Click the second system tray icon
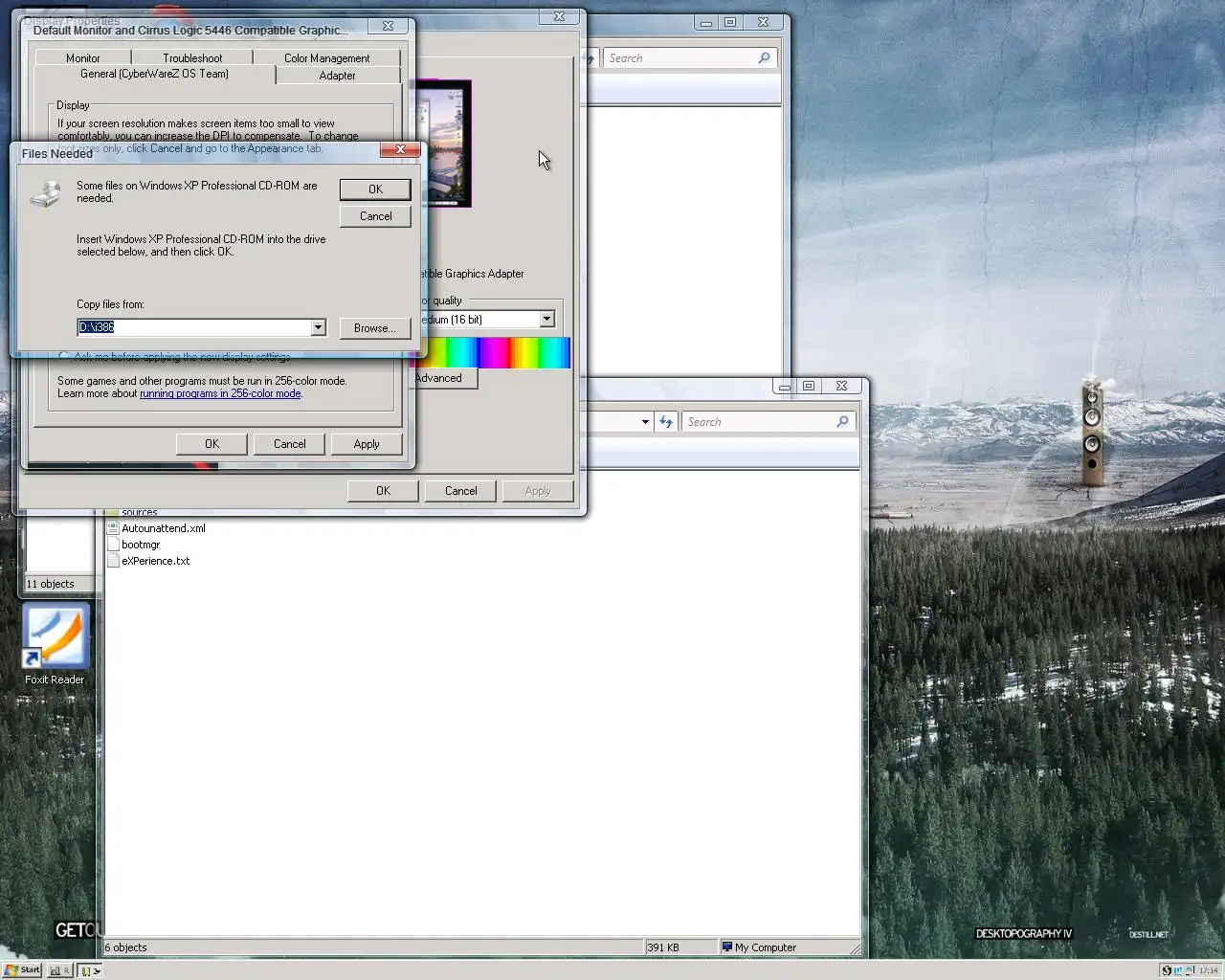Viewport: 1225px width, 980px height. (x=1178, y=970)
